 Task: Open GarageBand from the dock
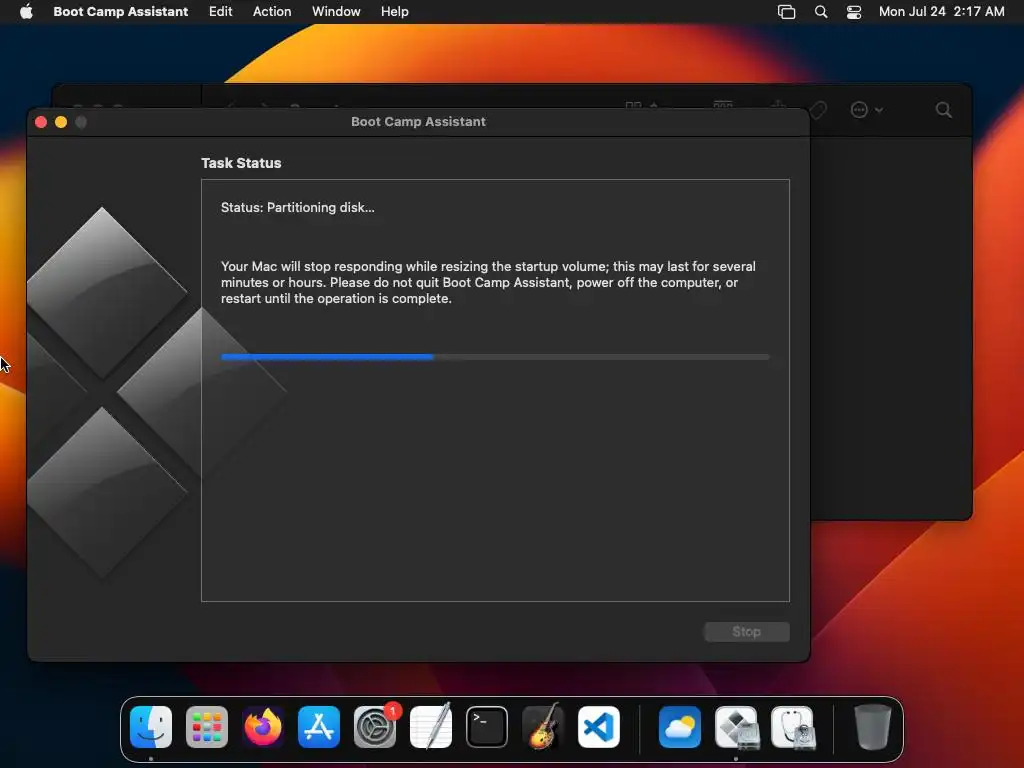(x=543, y=727)
